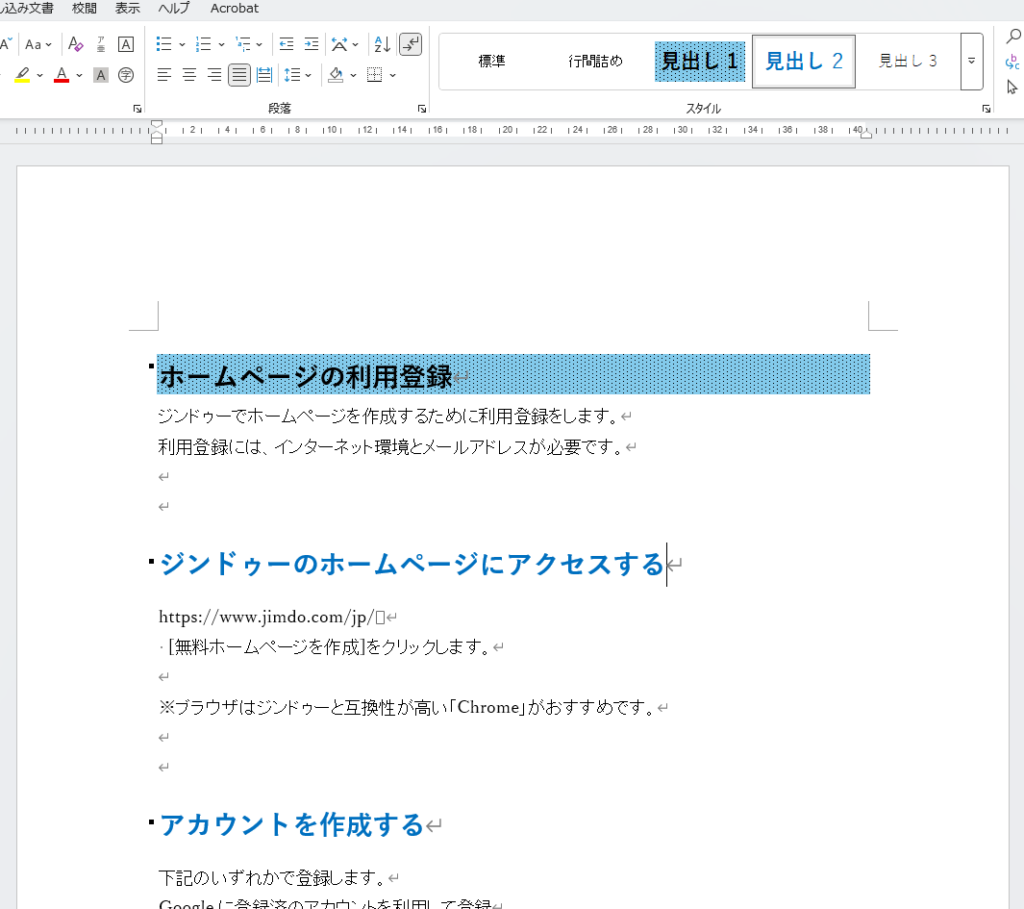
Task: Open the bullet list dropdown arrow
Action: pyautogui.click(x=182, y=44)
